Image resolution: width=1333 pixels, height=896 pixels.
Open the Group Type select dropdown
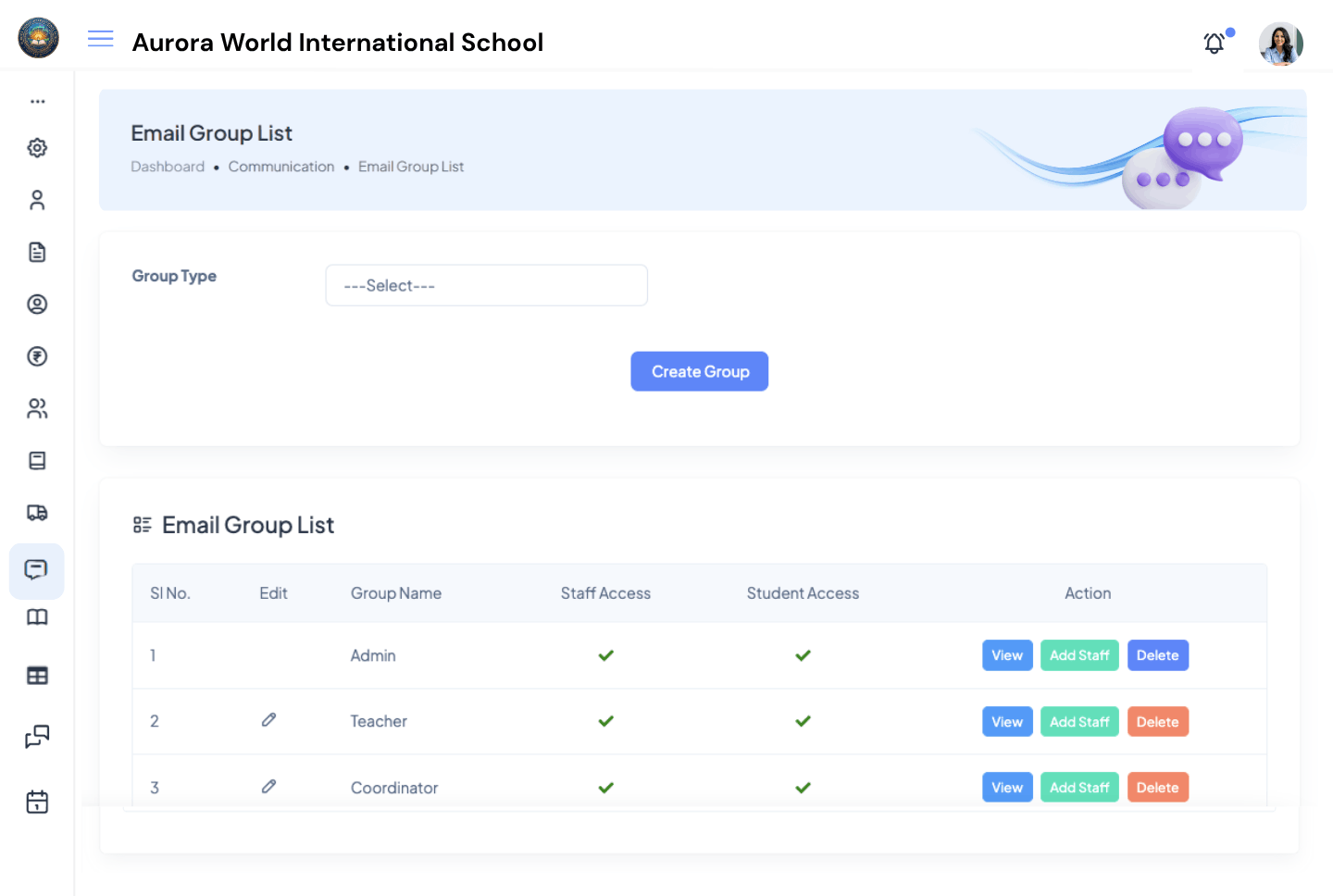coord(486,285)
